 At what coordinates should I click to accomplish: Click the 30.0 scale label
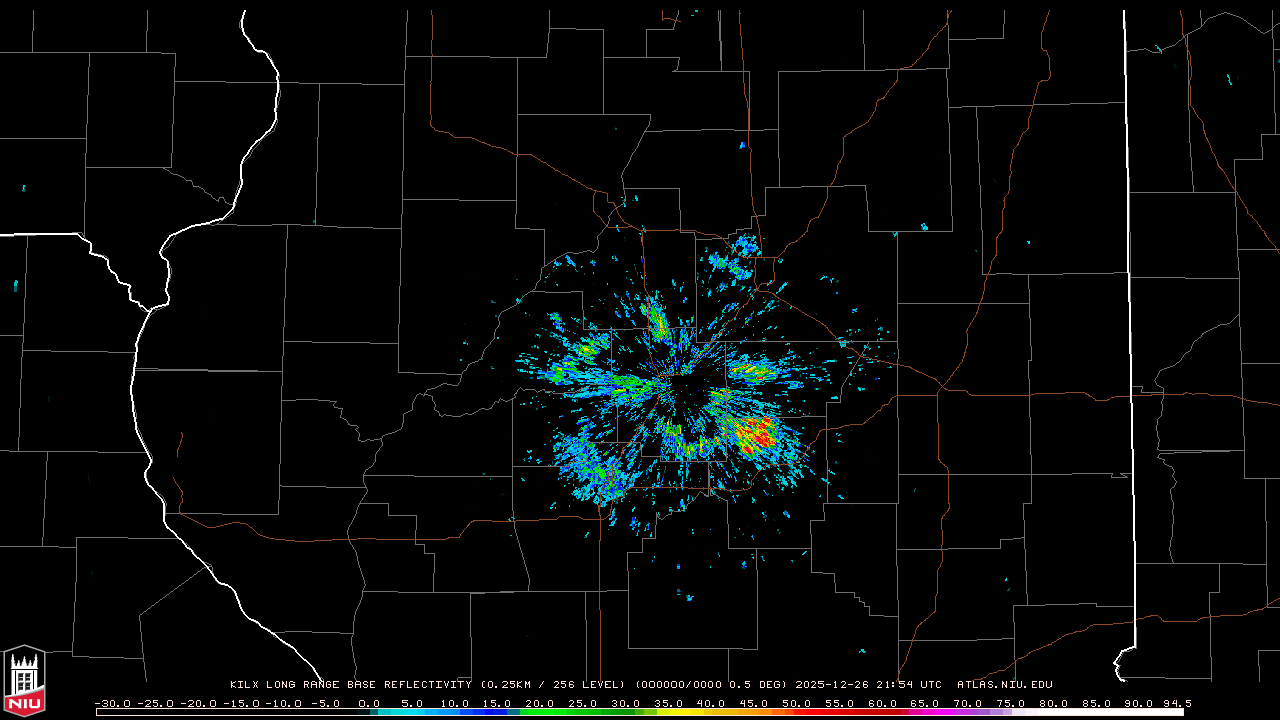[626, 704]
